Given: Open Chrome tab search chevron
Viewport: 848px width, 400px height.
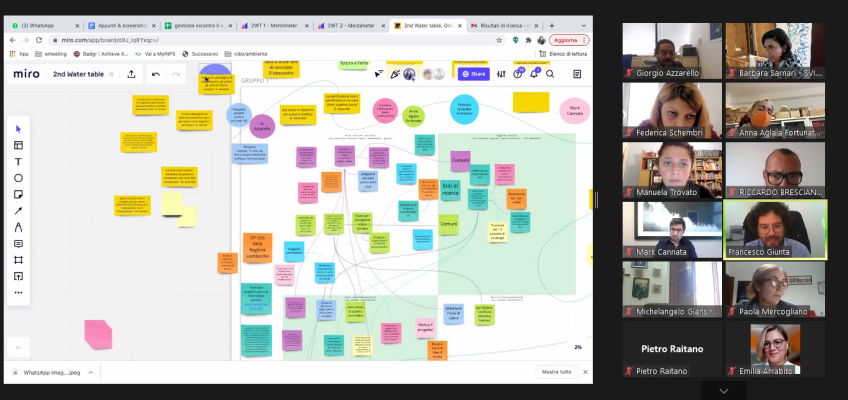Looking at the screenshot, I should pos(584,25).
